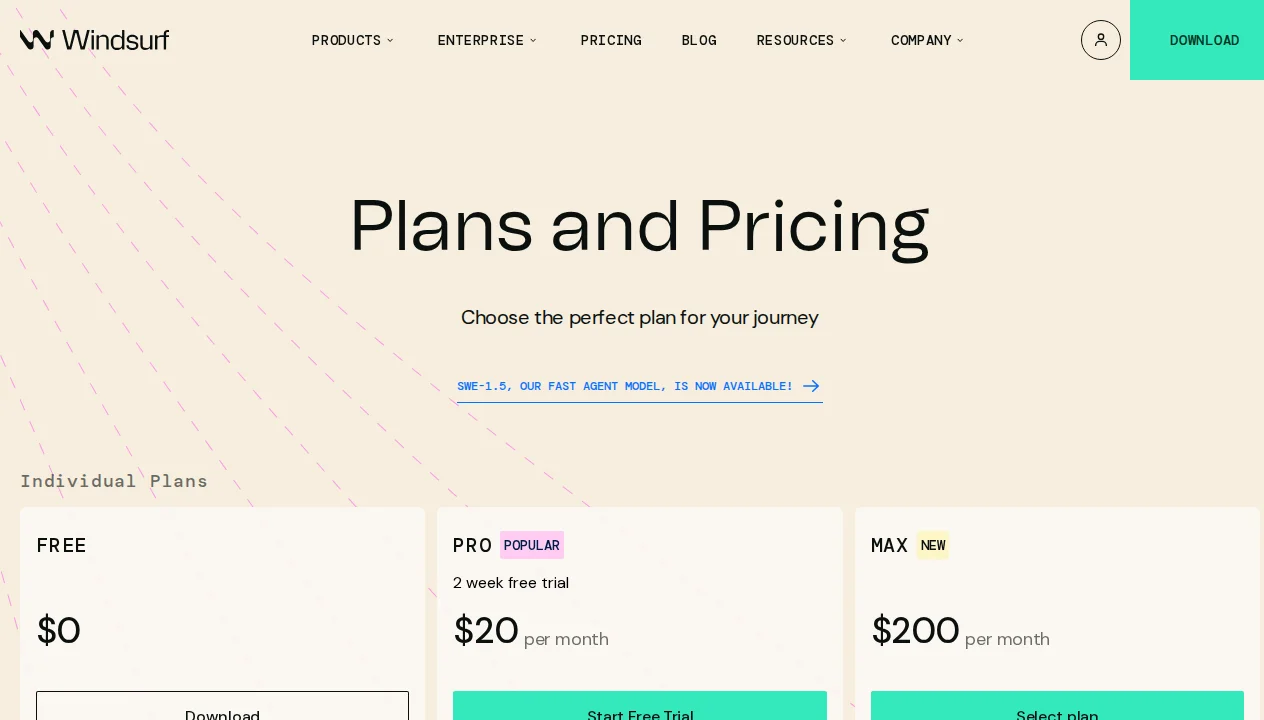
Task: Open the Company dropdown menu
Action: [x=927, y=40]
